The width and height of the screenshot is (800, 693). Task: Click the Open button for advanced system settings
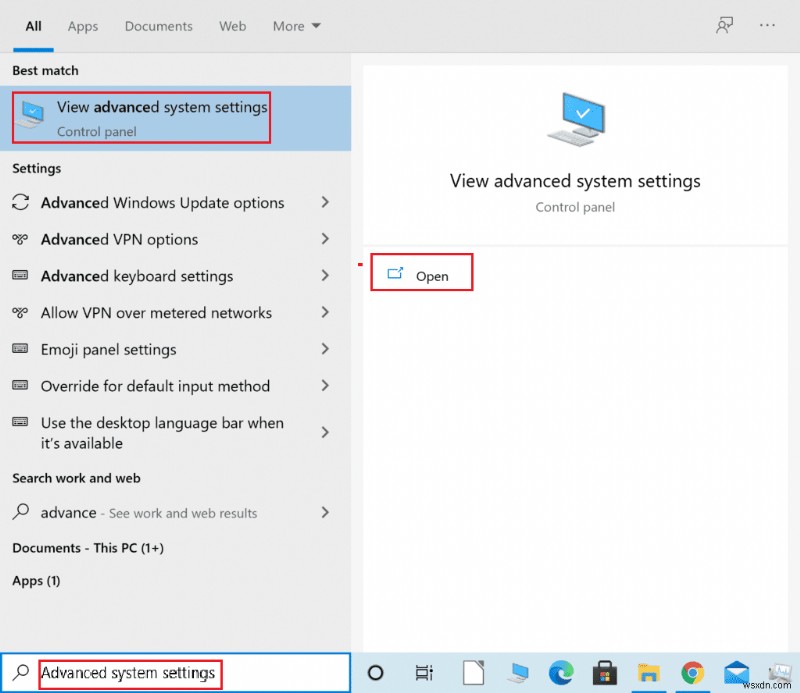(421, 271)
